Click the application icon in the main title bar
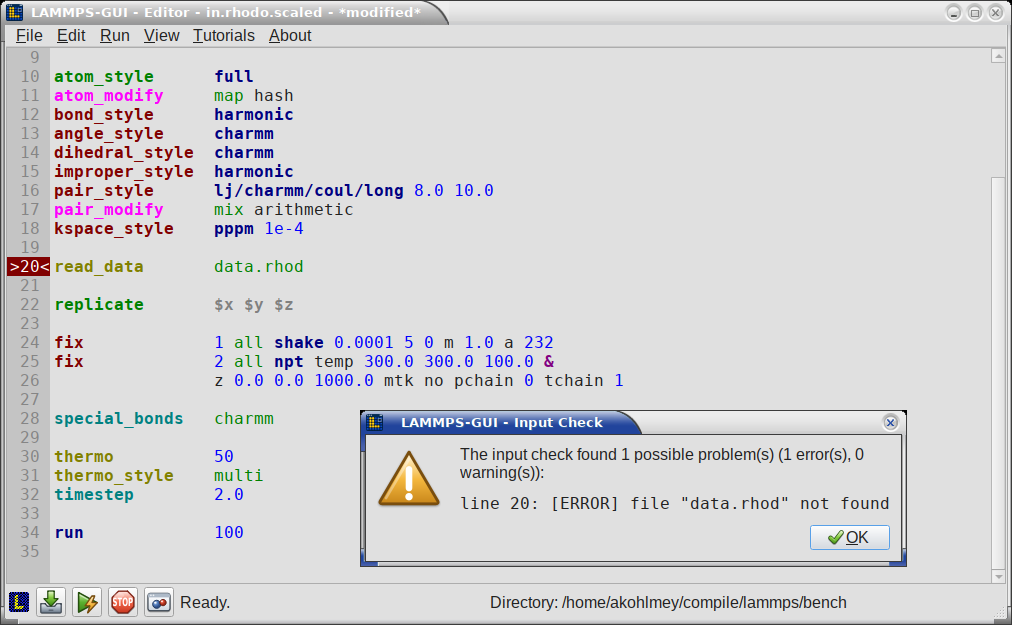Viewport: 1012px width, 625px height. click(x=15, y=12)
